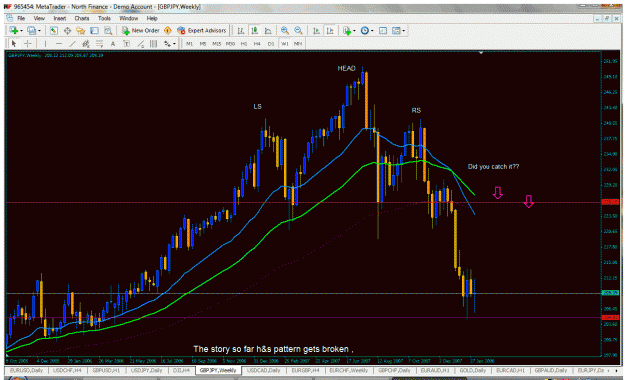This screenshot has height=380, width=625.
Task: Select the text A tool
Action: click(113, 43)
